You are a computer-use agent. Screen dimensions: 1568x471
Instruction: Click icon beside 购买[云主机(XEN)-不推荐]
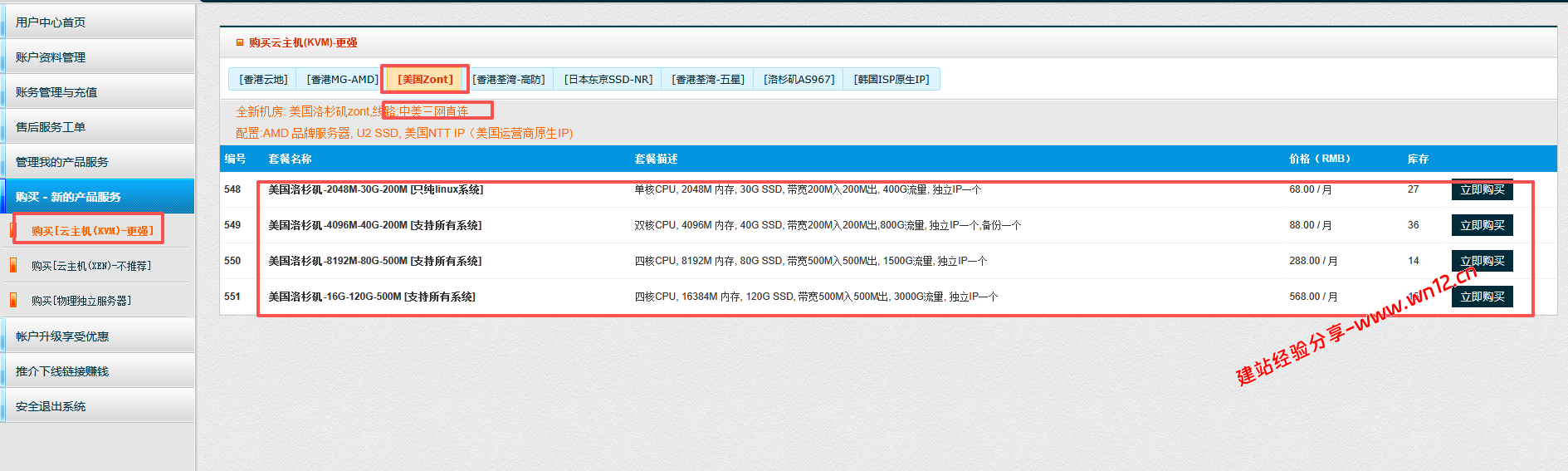(13, 266)
